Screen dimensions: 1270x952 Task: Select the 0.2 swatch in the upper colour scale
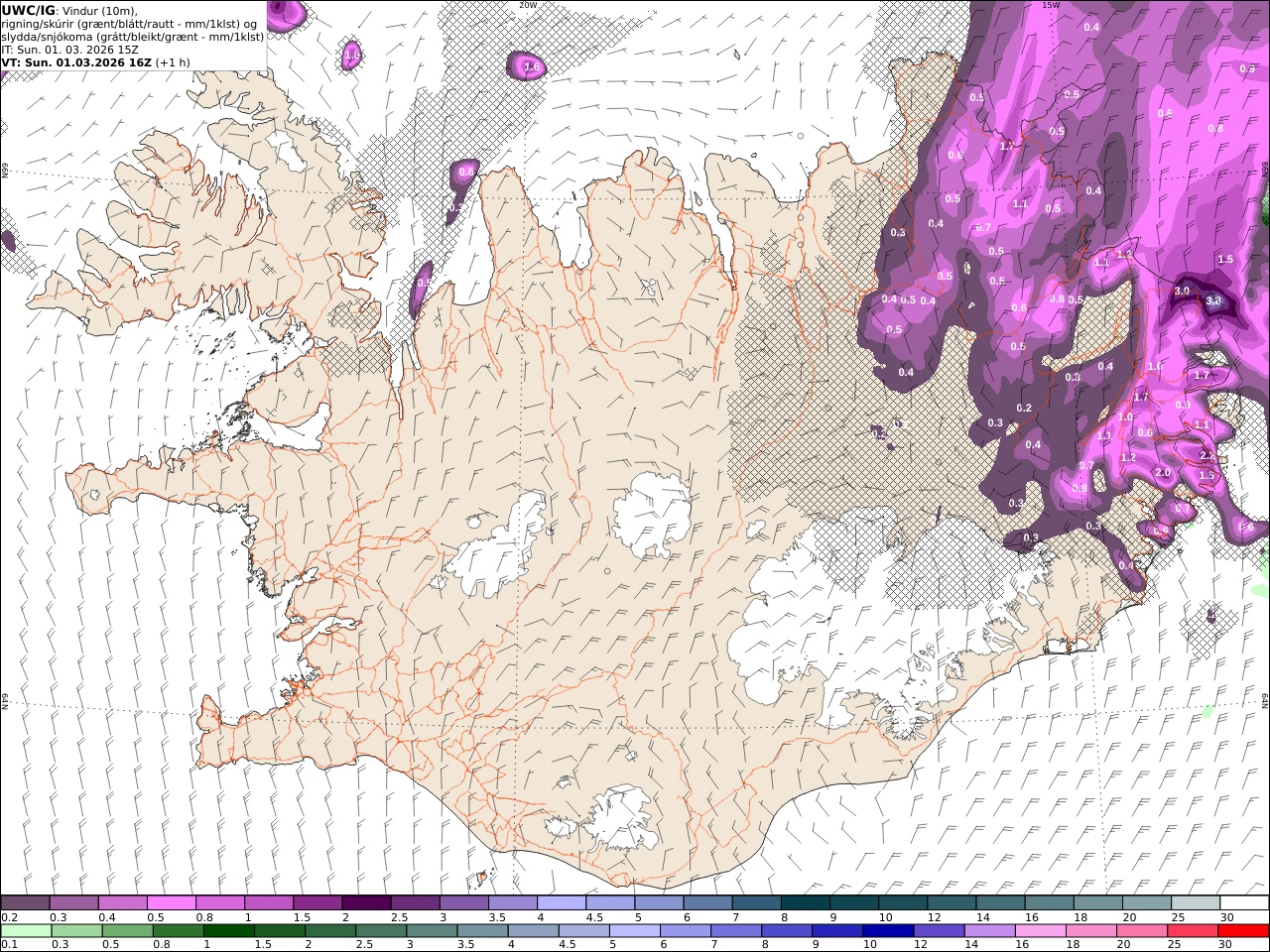25,902
